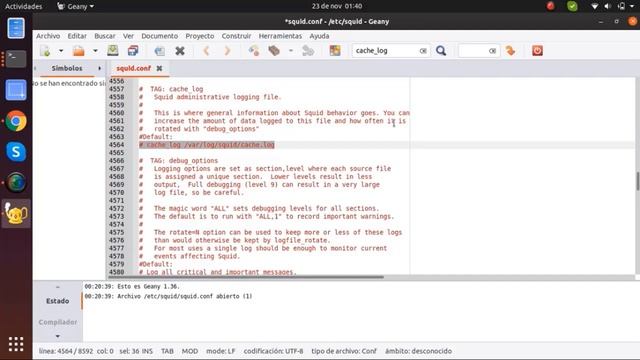Open the Editar menu
The height and width of the screenshot is (360, 640).
tap(77, 36)
